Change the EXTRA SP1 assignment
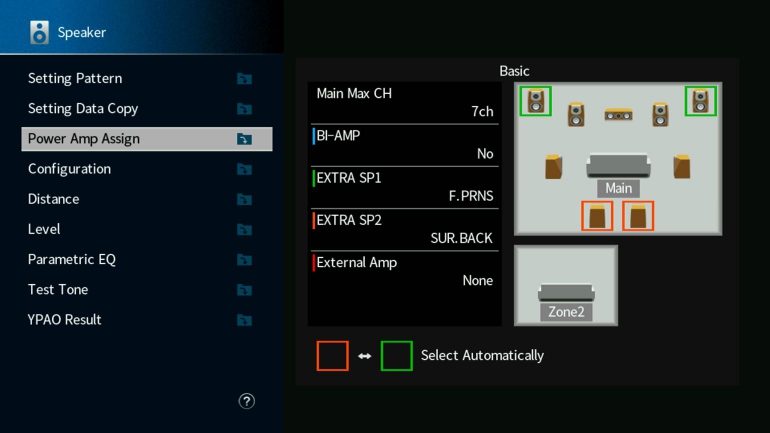 click(404, 187)
